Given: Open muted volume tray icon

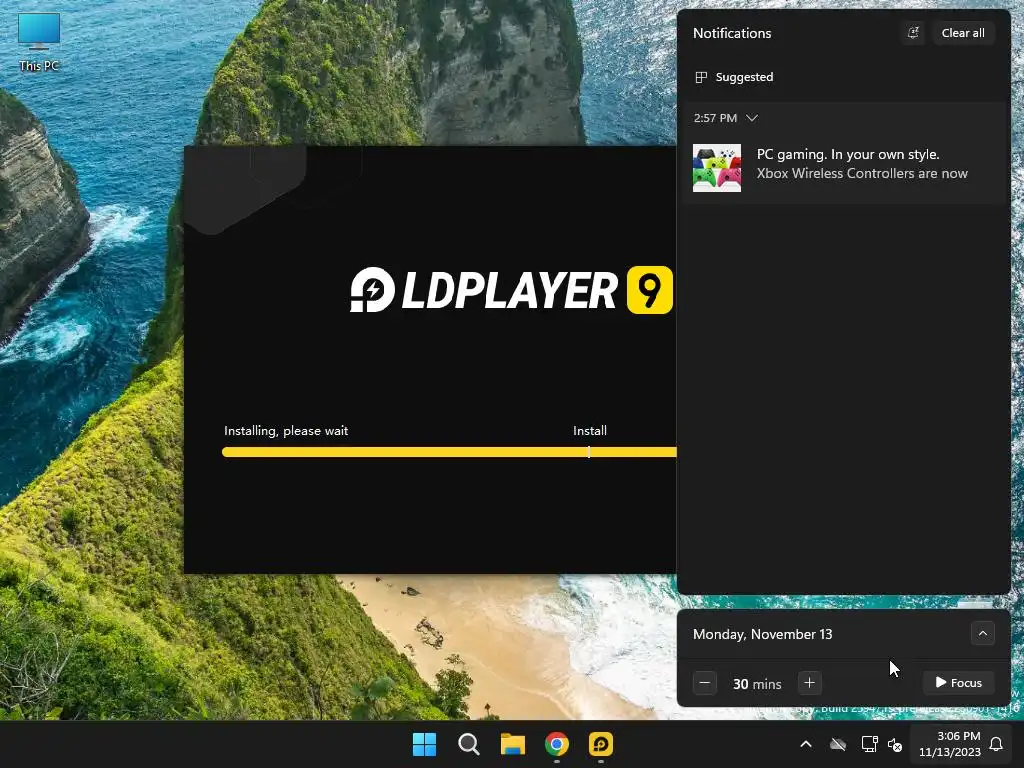Looking at the screenshot, I should [x=895, y=744].
